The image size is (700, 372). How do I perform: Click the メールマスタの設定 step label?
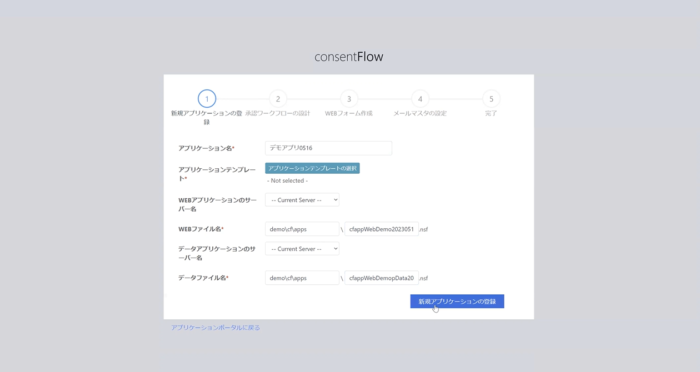point(420,113)
